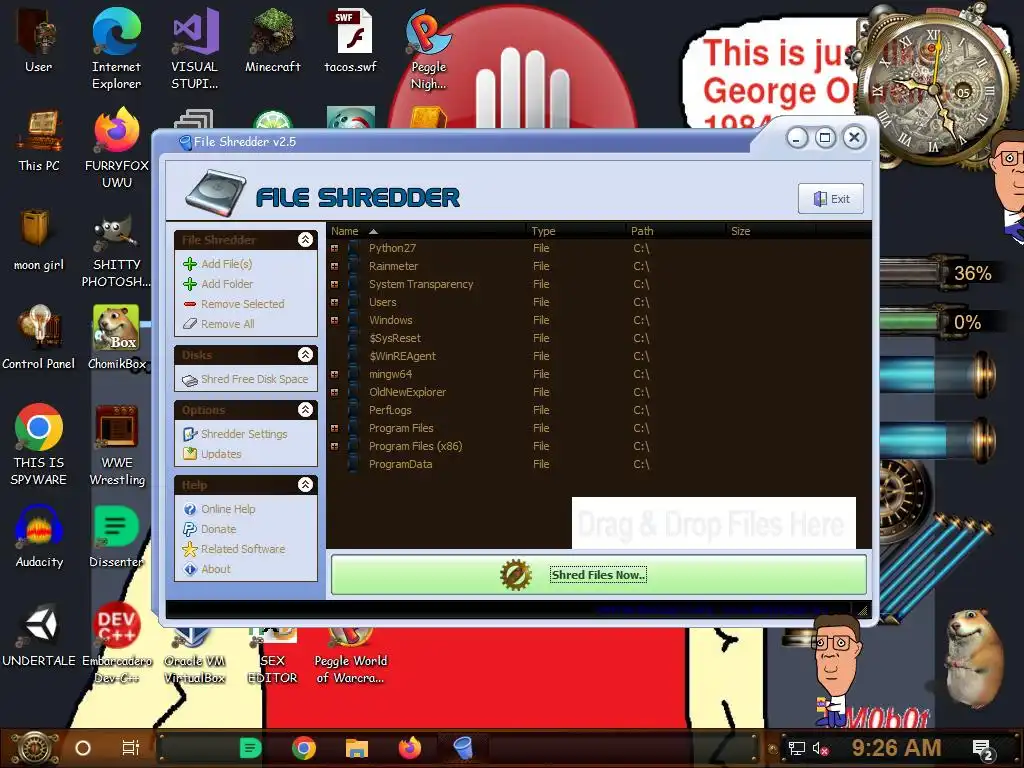Open Related Software

point(242,549)
